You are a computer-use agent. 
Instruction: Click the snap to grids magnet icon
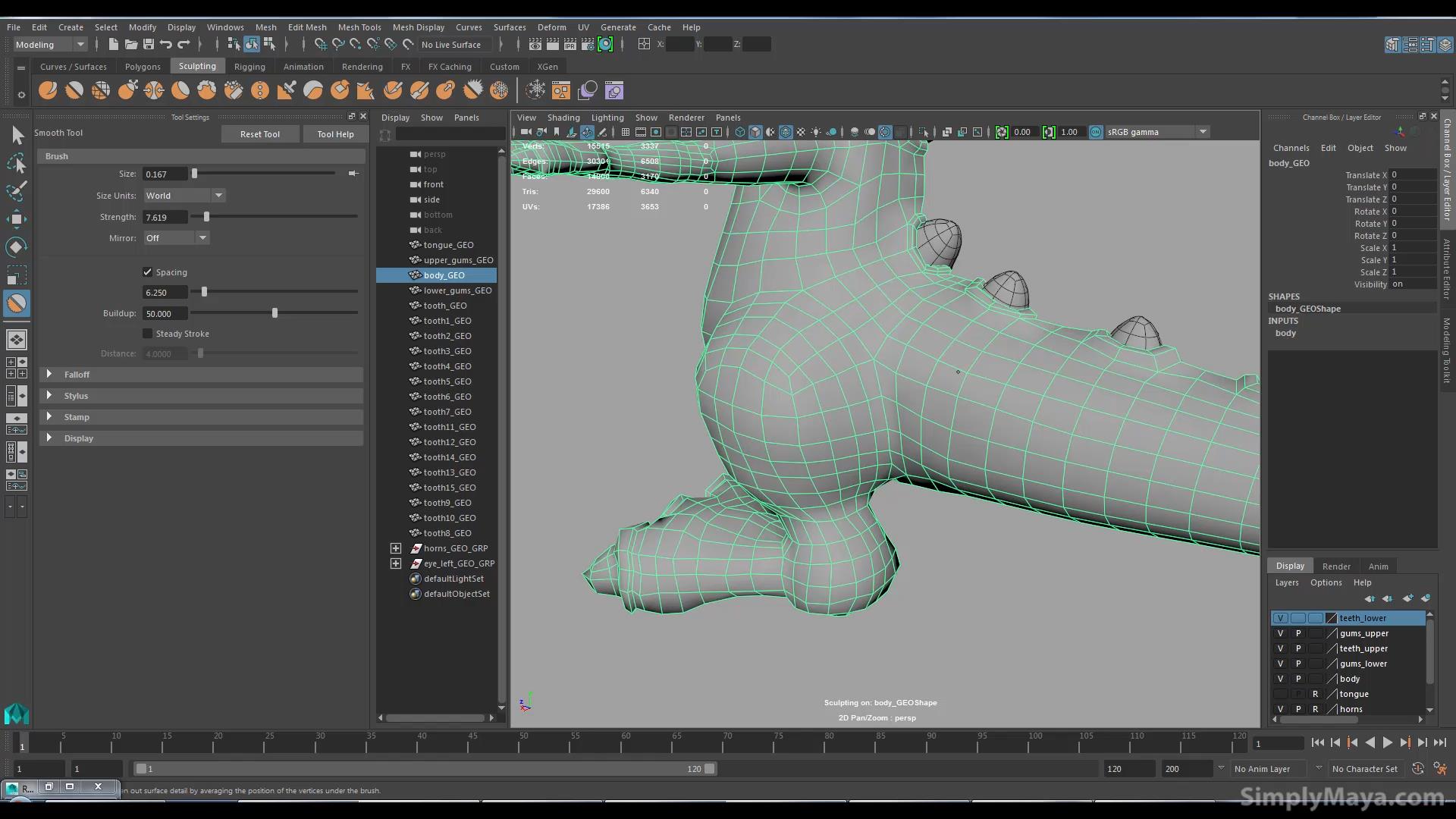coord(321,45)
